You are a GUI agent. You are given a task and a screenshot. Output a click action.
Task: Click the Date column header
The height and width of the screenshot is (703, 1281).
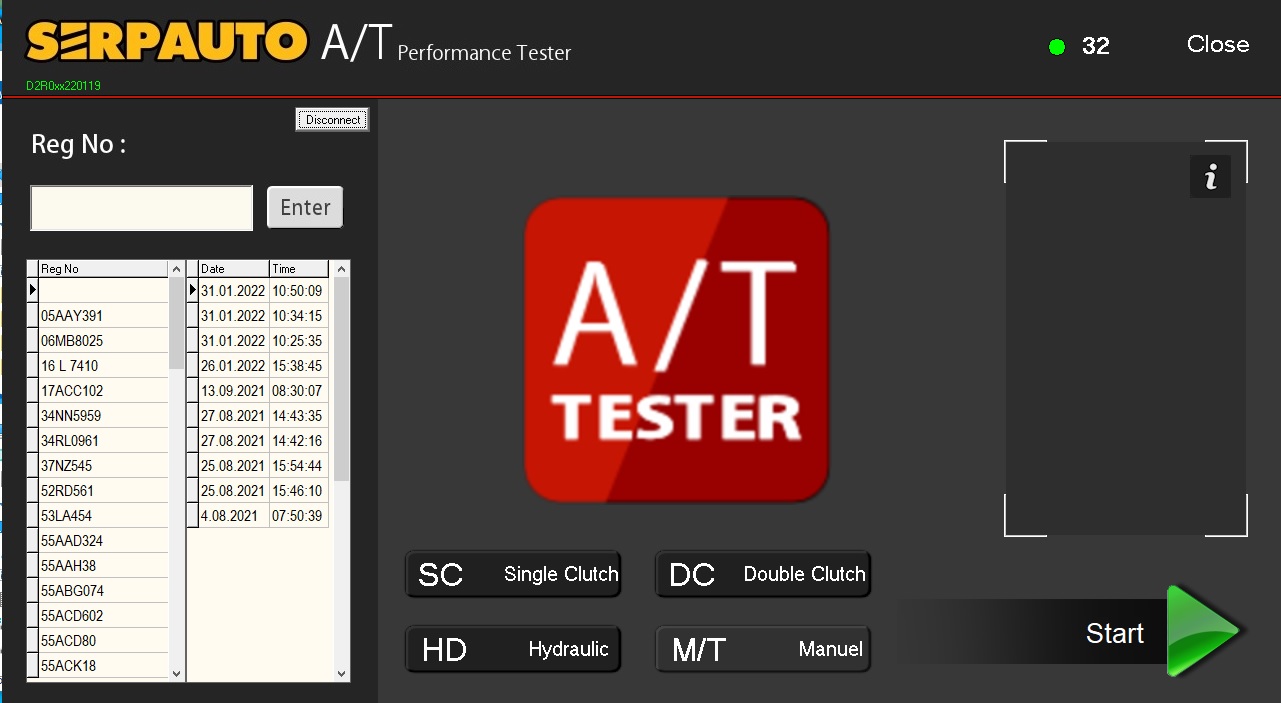pyautogui.click(x=234, y=269)
